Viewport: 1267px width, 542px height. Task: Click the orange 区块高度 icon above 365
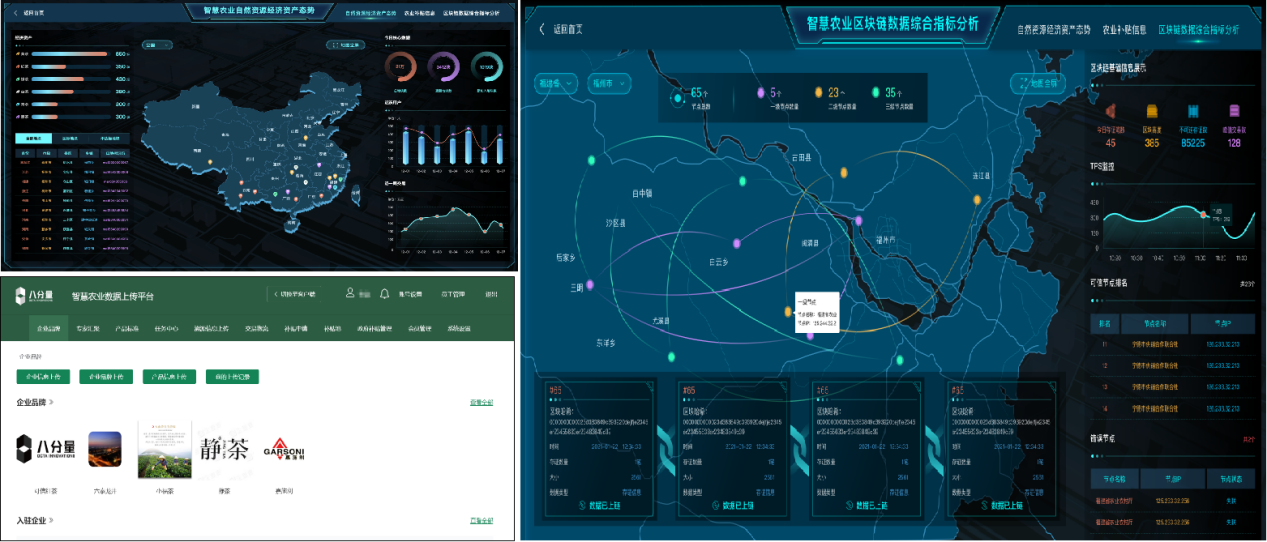pos(1150,111)
